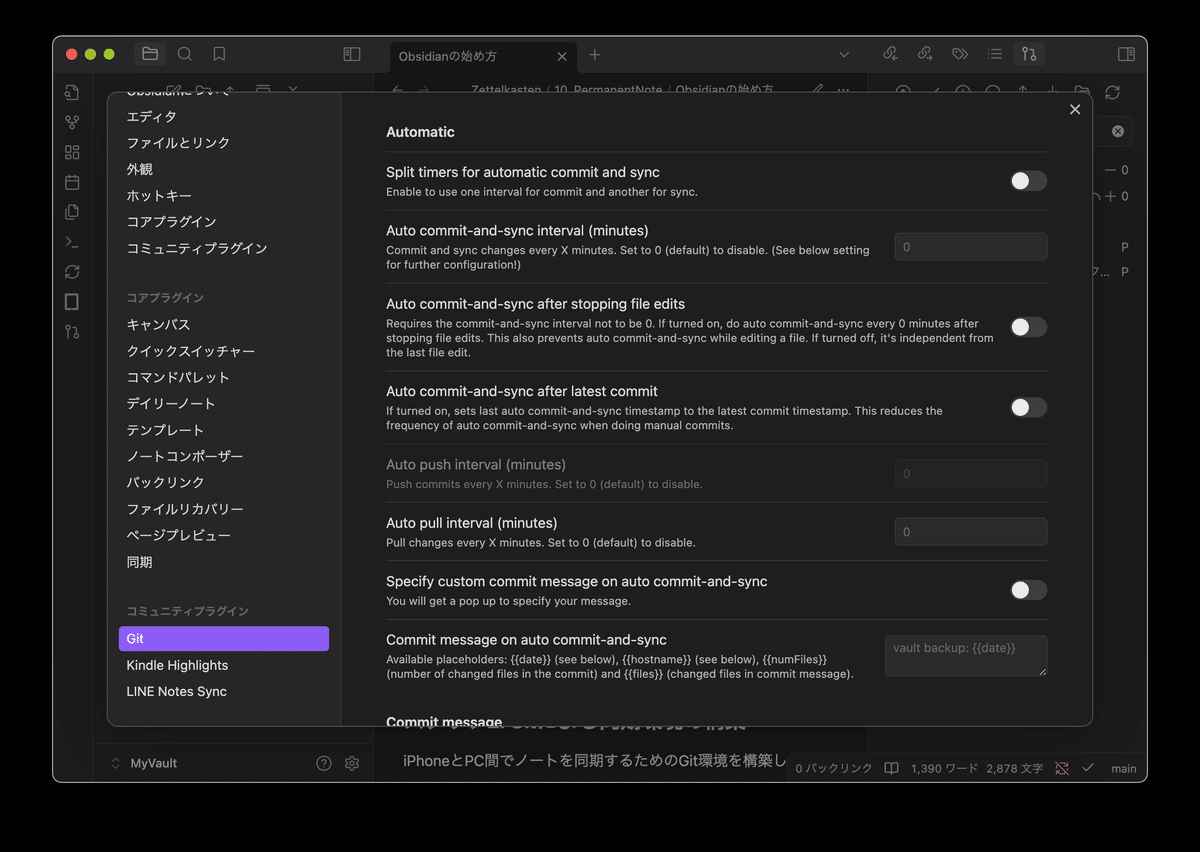Open today's daily note calendar icon
The image size is (1200, 852).
click(x=72, y=182)
